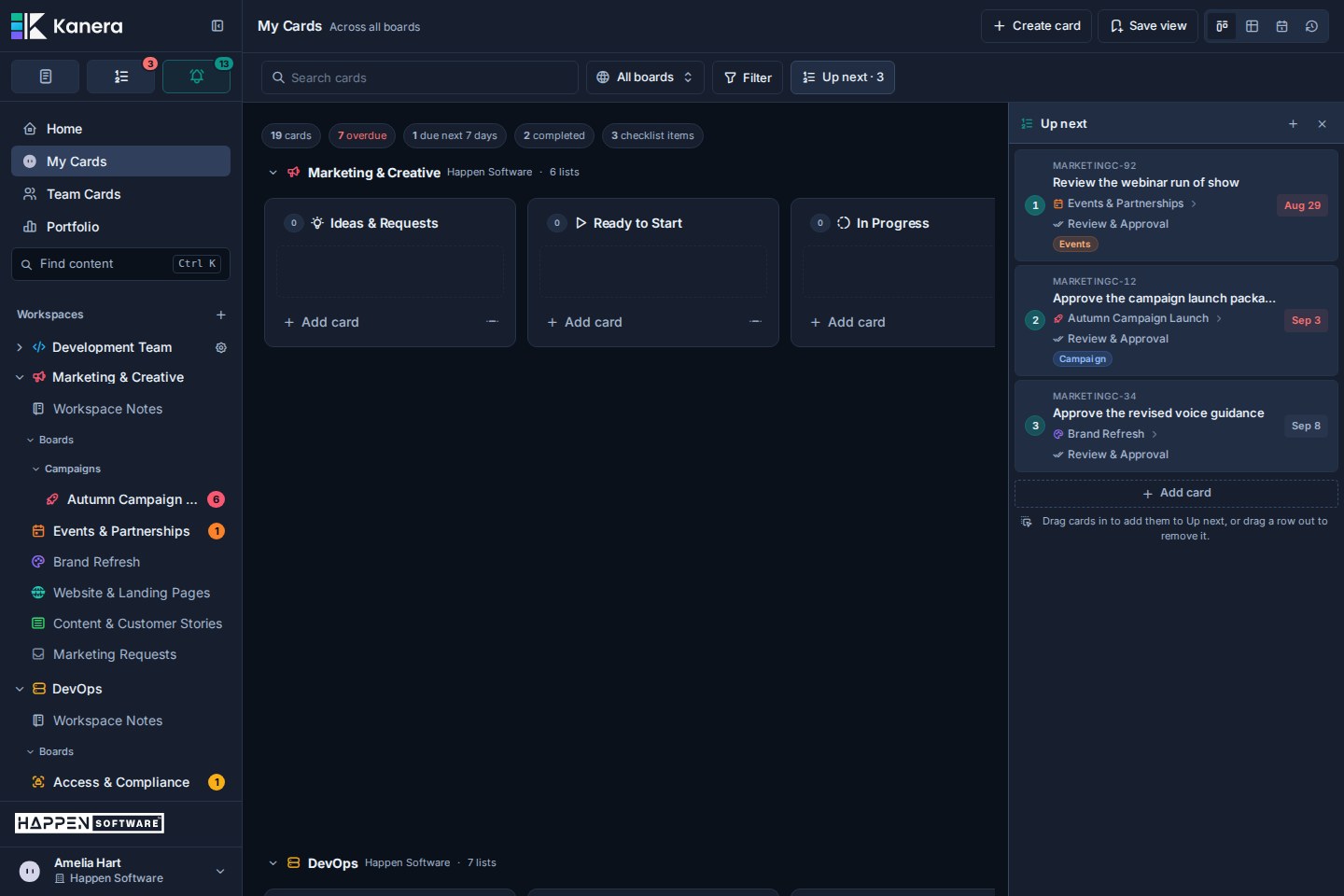Toggle the 3 checklist items chip
1344x896 pixels.
pyautogui.click(x=652, y=135)
